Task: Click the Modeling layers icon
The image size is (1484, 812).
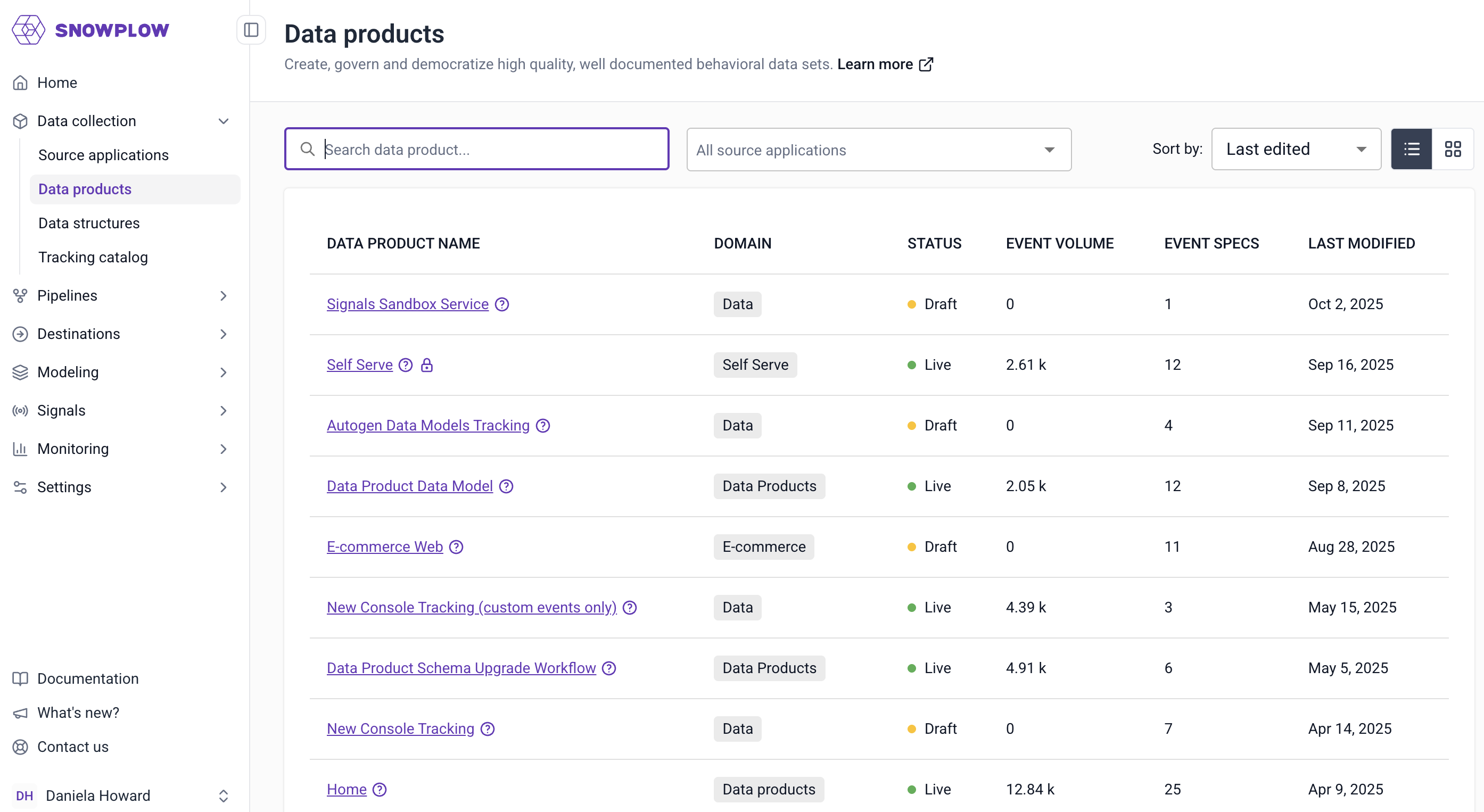Action: click(20, 372)
